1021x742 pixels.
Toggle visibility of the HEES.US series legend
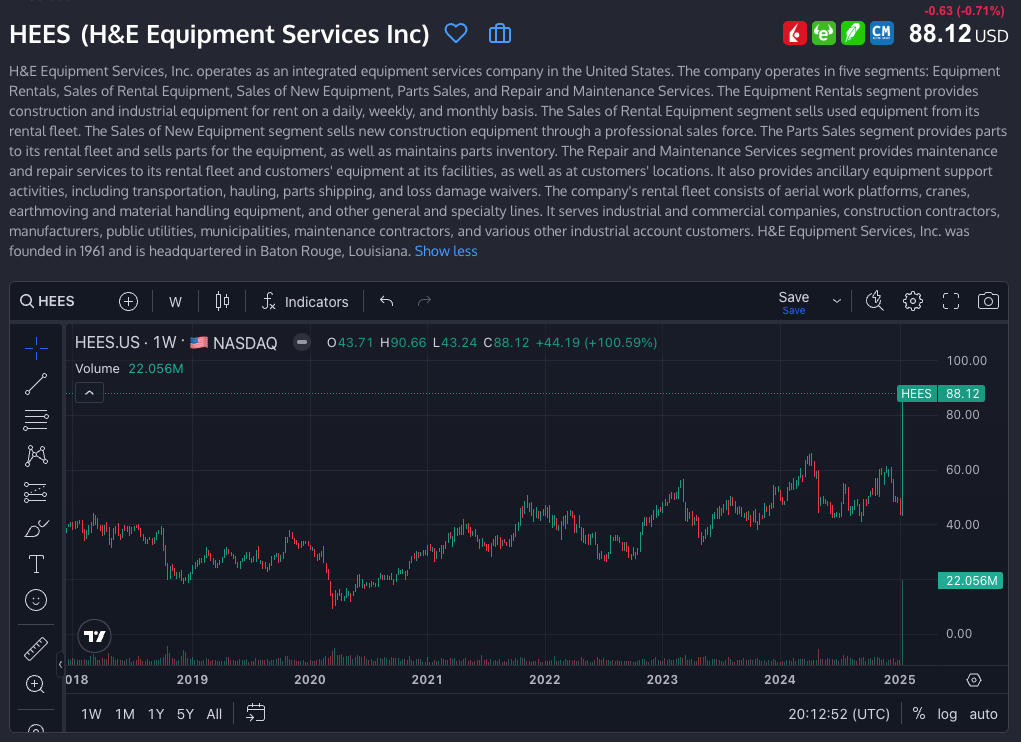pos(301,342)
